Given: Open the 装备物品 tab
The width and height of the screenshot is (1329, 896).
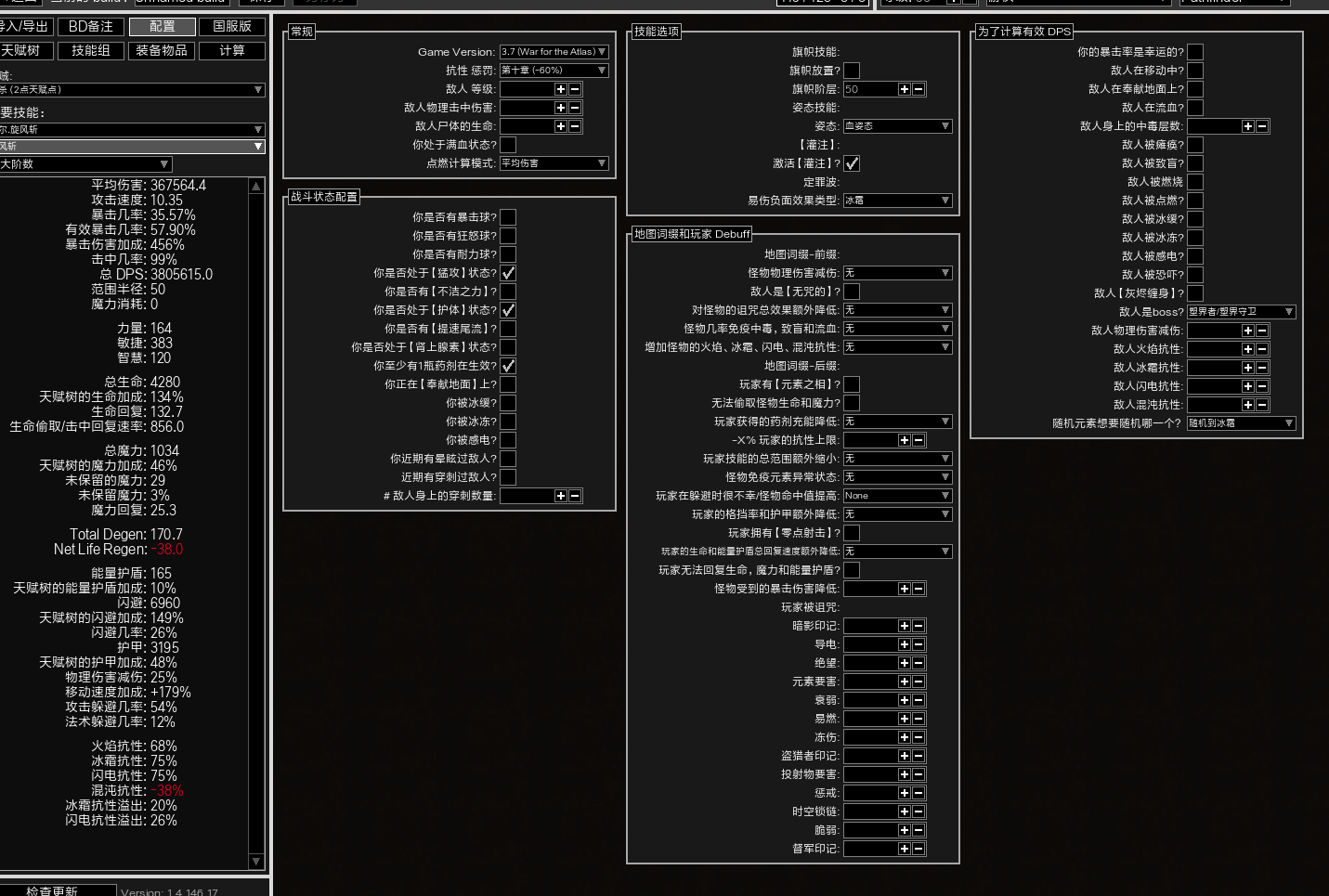Looking at the screenshot, I should click(x=162, y=50).
